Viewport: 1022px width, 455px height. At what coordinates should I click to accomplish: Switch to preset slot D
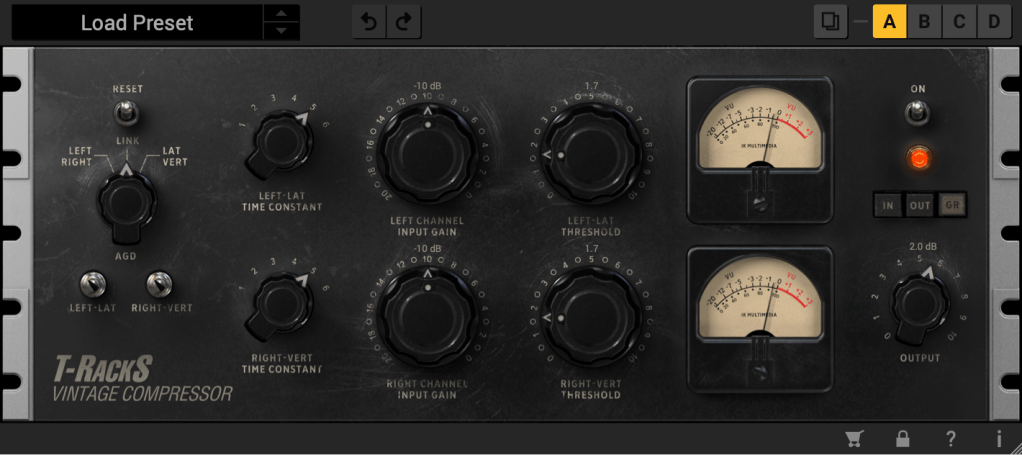point(993,22)
